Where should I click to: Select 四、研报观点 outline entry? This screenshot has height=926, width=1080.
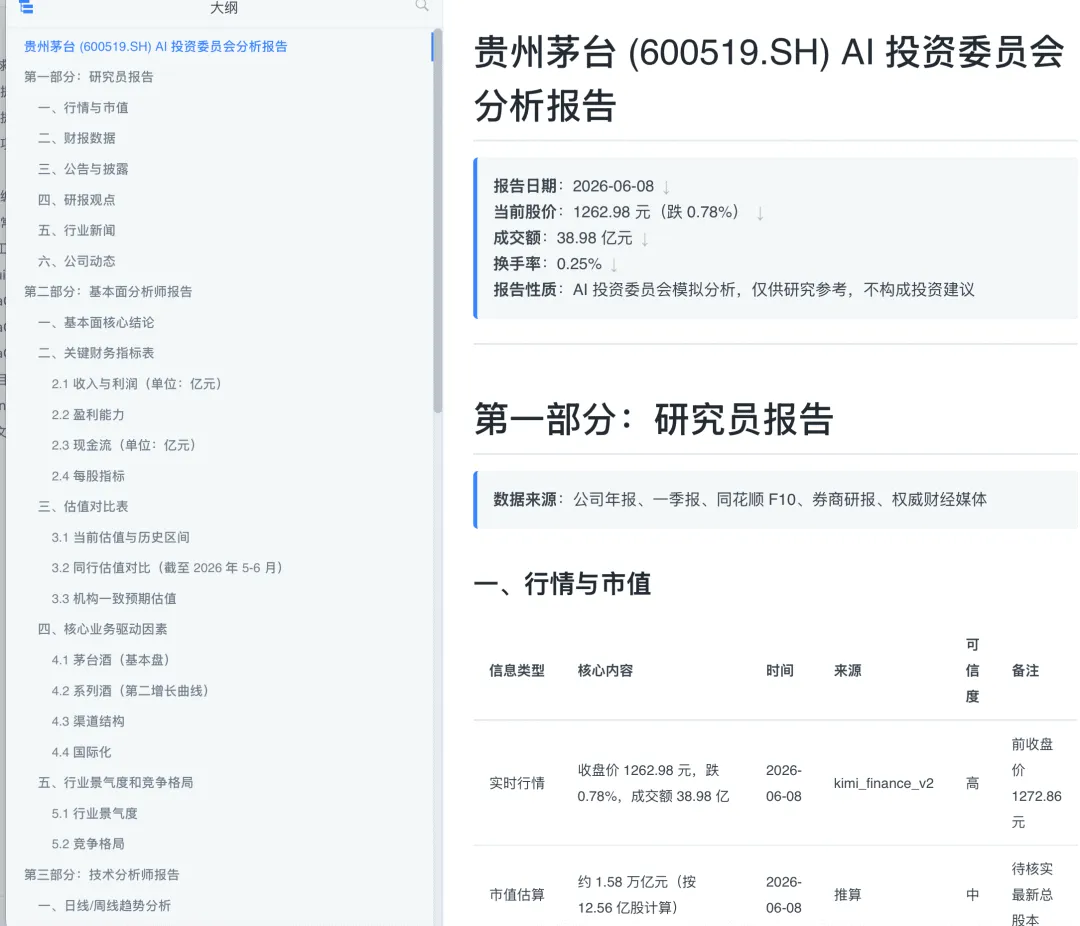tap(77, 200)
